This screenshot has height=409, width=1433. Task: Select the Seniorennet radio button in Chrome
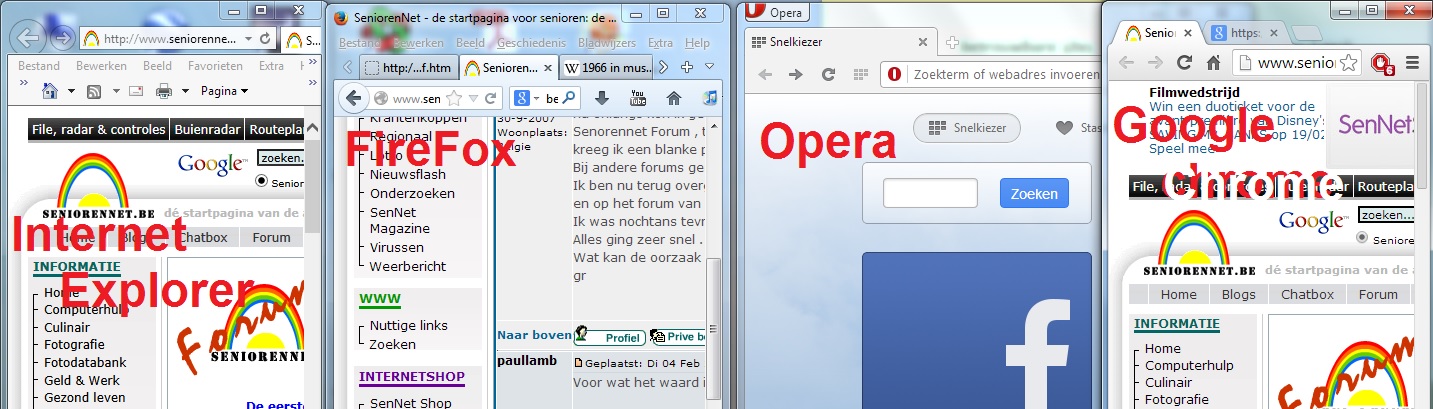click(x=1364, y=238)
